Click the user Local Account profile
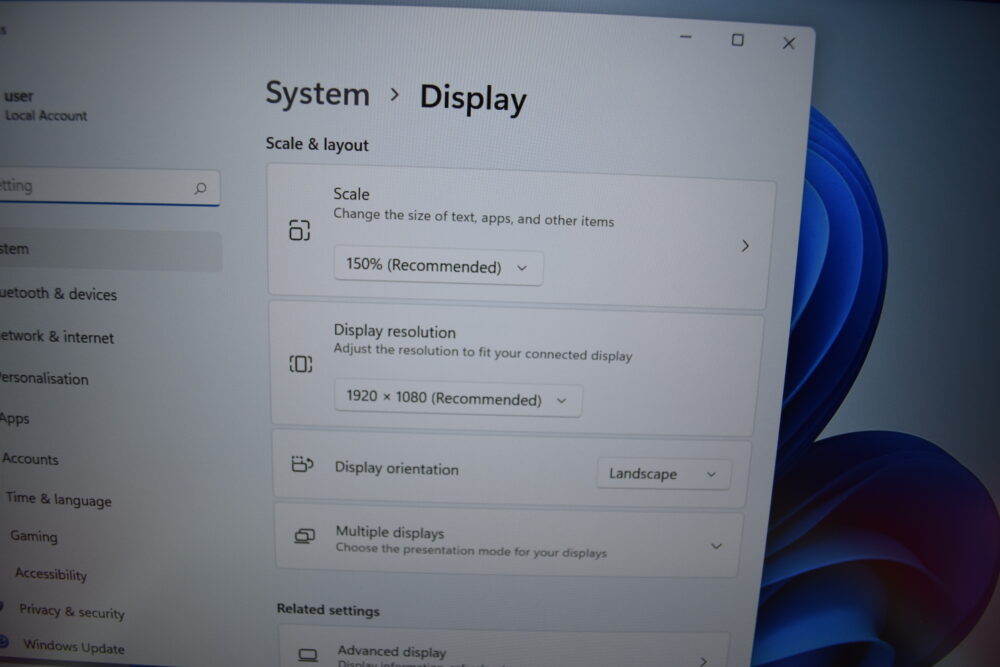This screenshot has height=667, width=1000. (46, 106)
